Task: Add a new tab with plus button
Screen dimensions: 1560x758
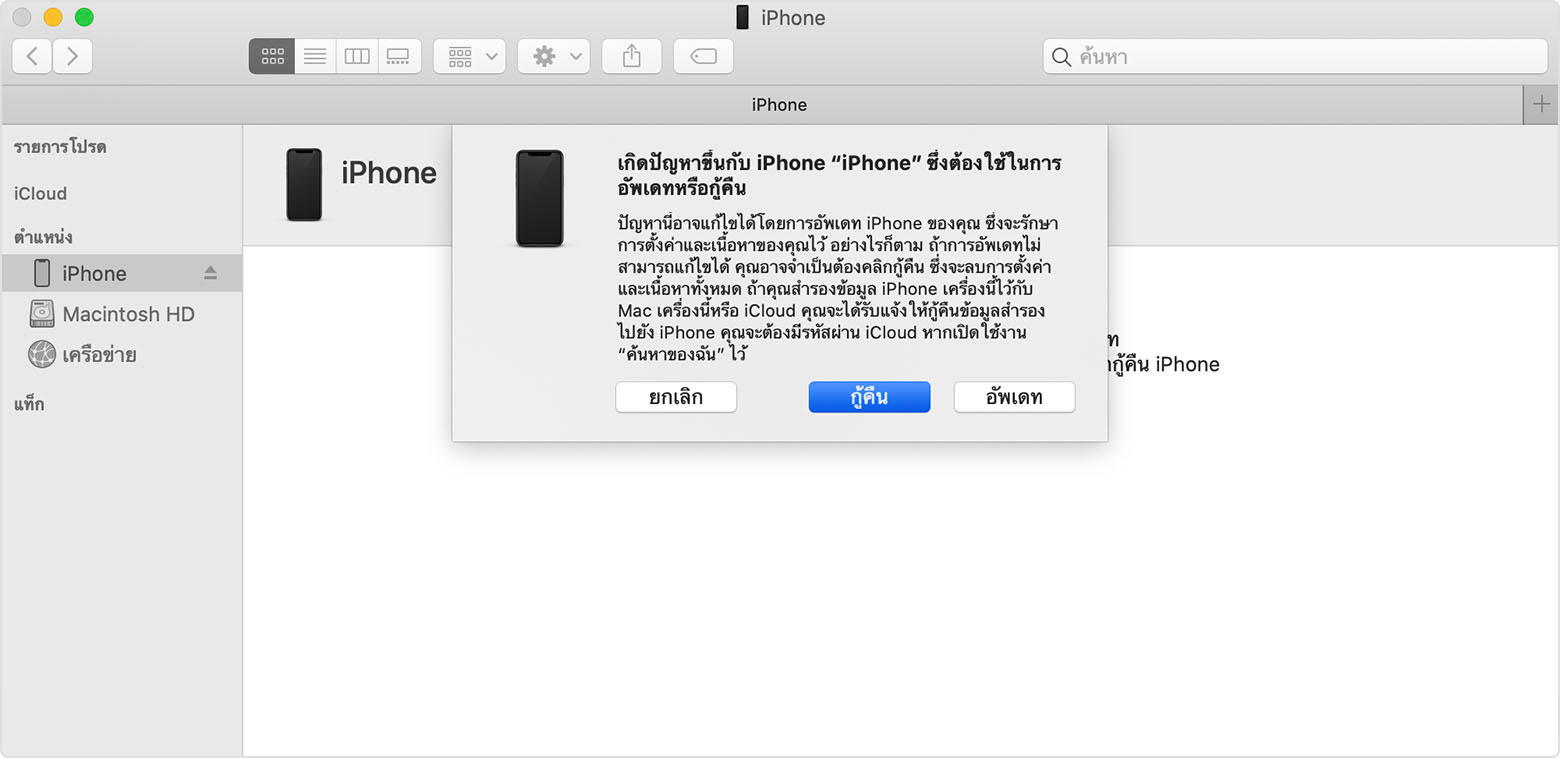Action: [x=1541, y=105]
